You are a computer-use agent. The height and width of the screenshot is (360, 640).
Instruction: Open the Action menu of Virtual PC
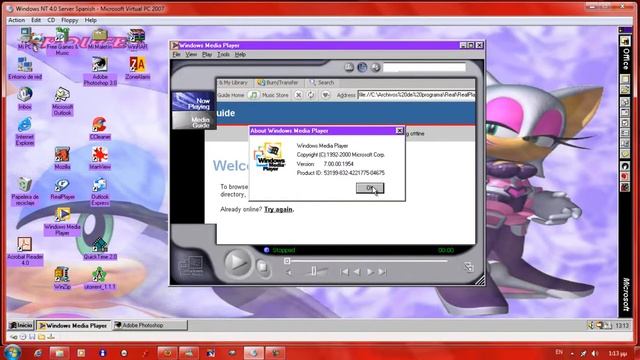tap(17, 20)
